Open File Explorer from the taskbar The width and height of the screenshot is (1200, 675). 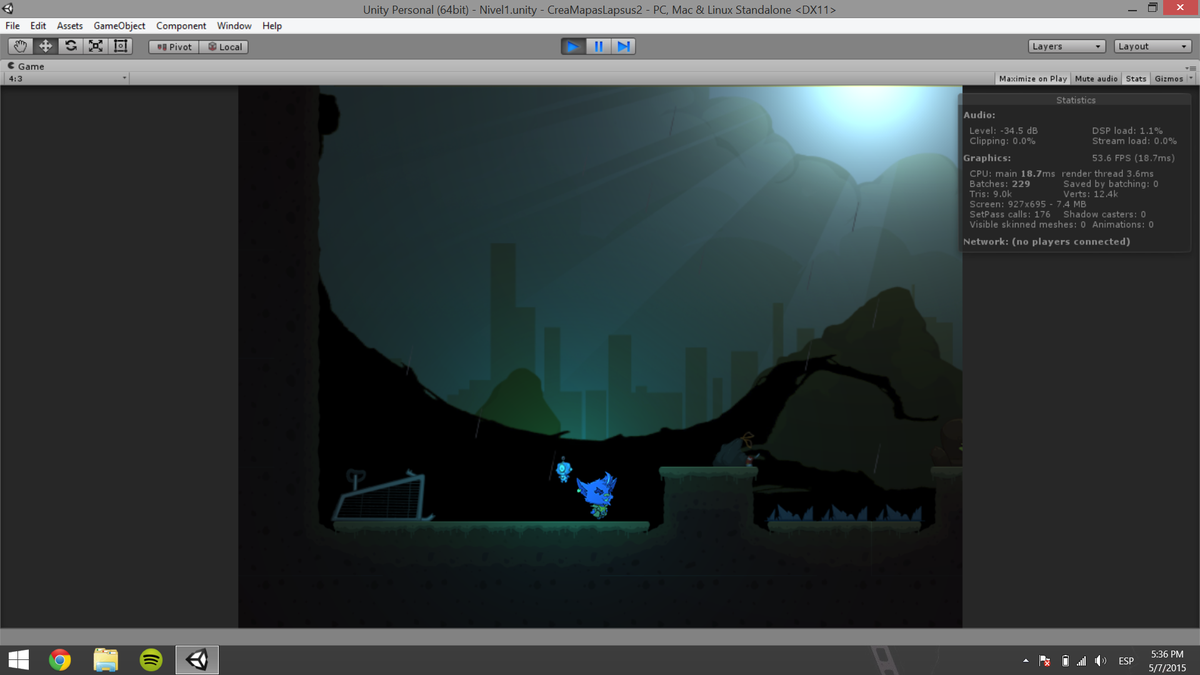tap(105, 660)
